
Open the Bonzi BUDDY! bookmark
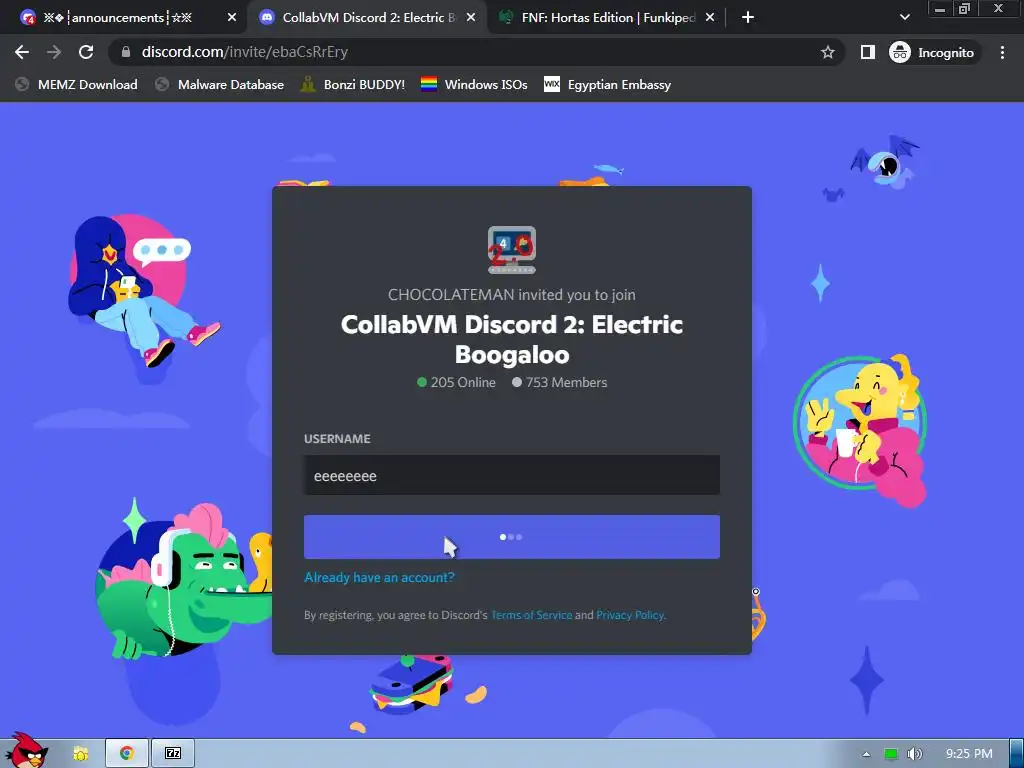point(353,84)
